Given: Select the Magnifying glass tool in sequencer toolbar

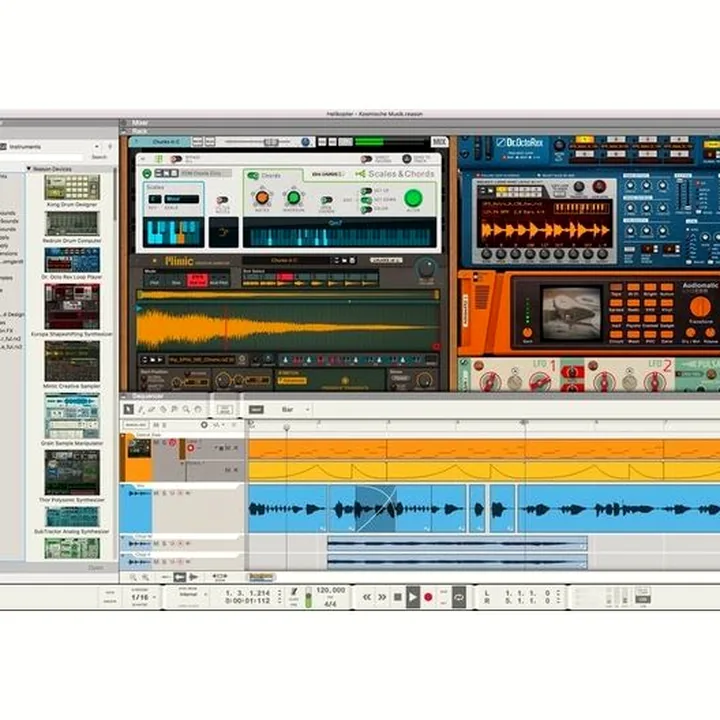Looking at the screenshot, I should 186,409.
